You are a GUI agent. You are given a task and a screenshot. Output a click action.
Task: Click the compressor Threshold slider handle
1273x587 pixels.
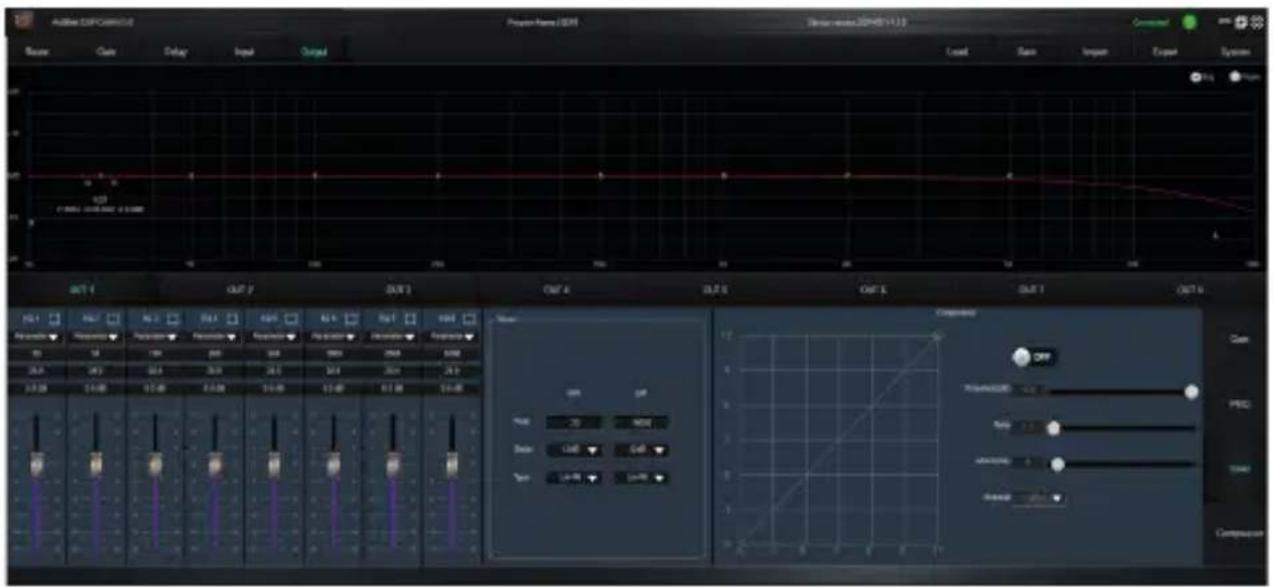point(1191,392)
